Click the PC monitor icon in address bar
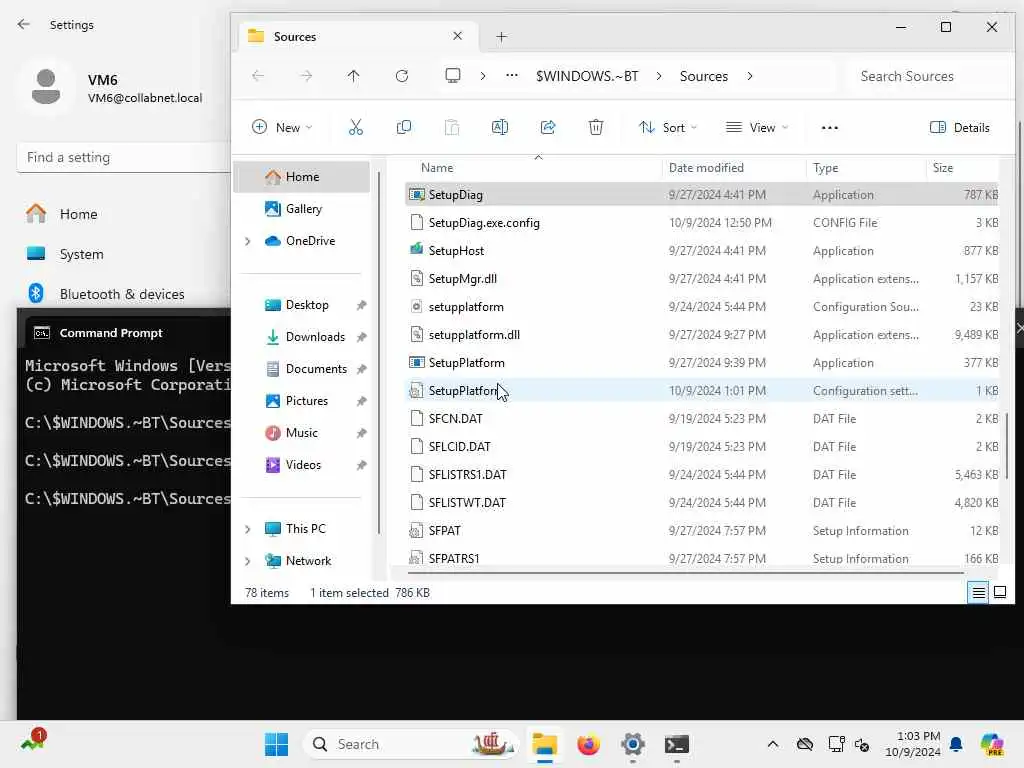1024x768 pixels. pos(453,76)
